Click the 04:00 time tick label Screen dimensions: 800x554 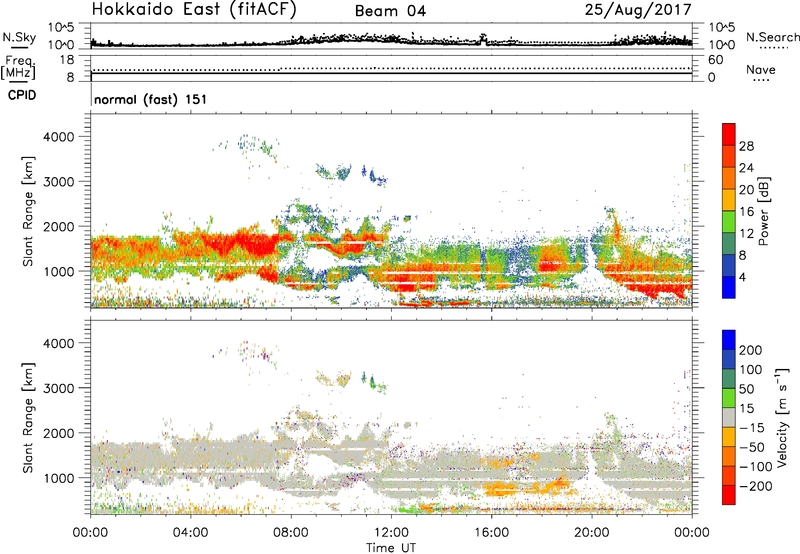(x=191, y=533)
